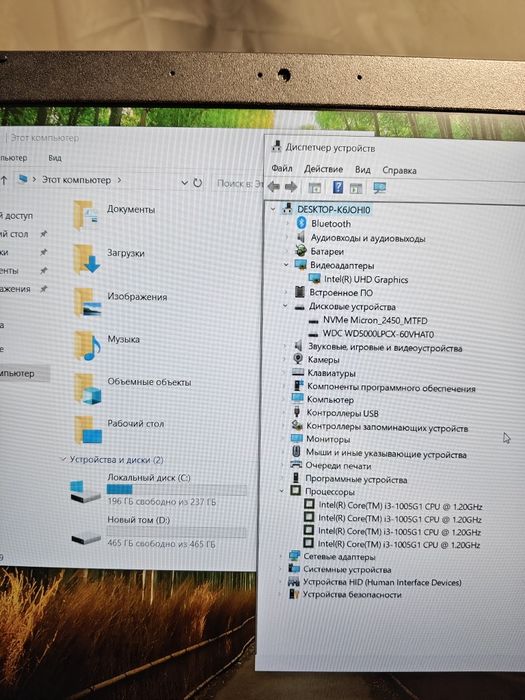525x700 pixels.
Task: Select Intel(R) UHD Graphics adapter
Action: pos(366,279)
